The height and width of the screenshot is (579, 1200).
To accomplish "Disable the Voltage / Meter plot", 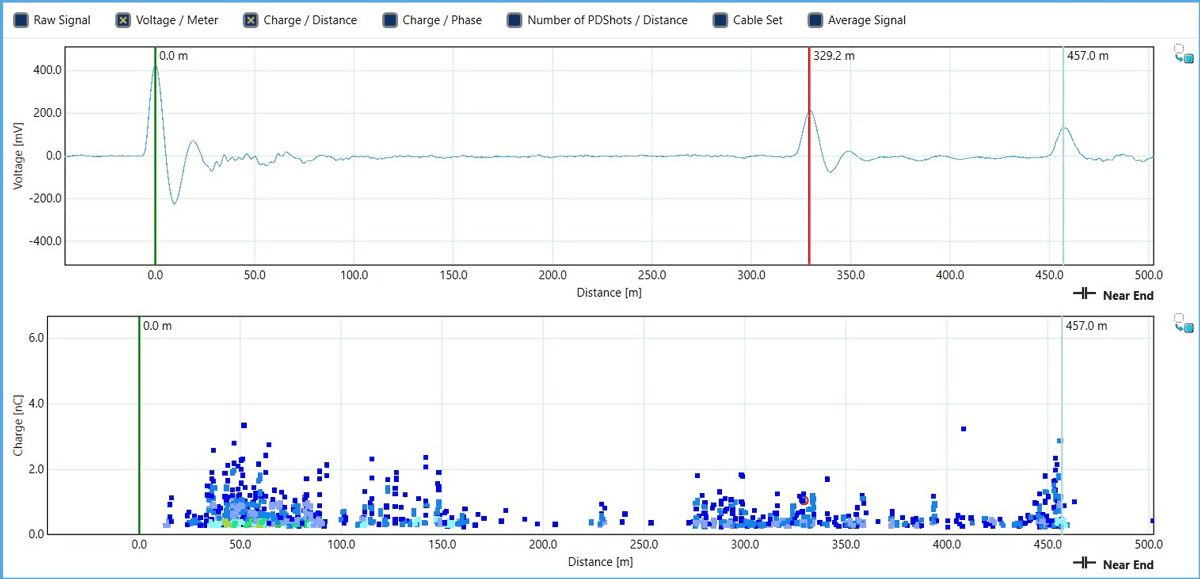I will click(x=124, y=19).
